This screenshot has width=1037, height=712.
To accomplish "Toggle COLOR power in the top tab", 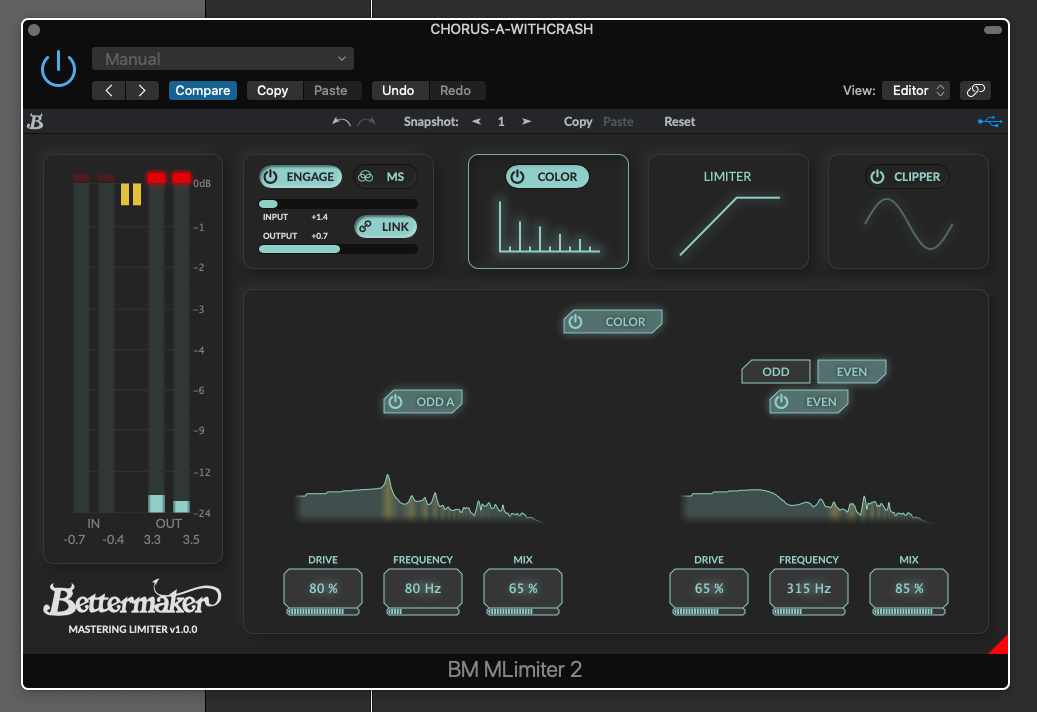I will [548, 177].
